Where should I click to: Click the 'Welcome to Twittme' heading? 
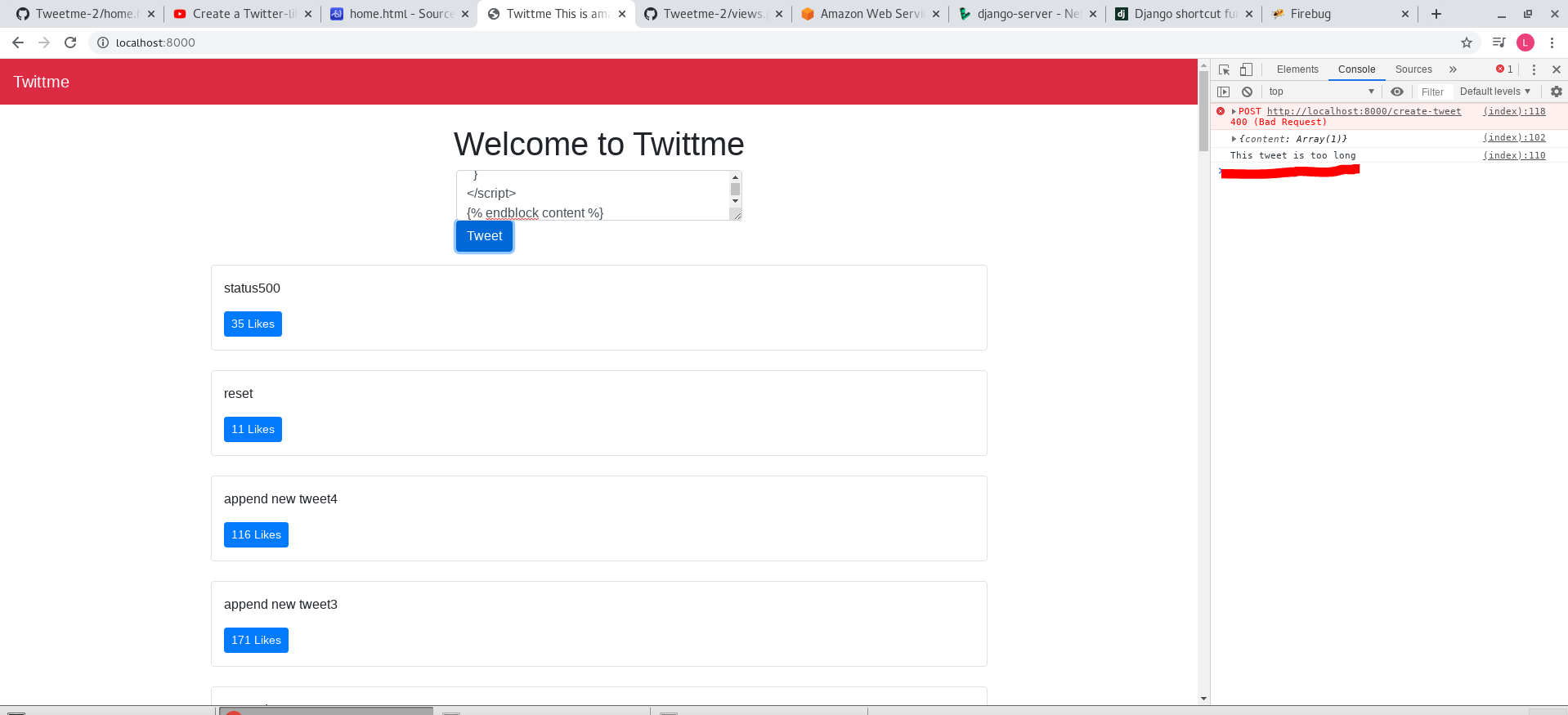tap(599, 145)
